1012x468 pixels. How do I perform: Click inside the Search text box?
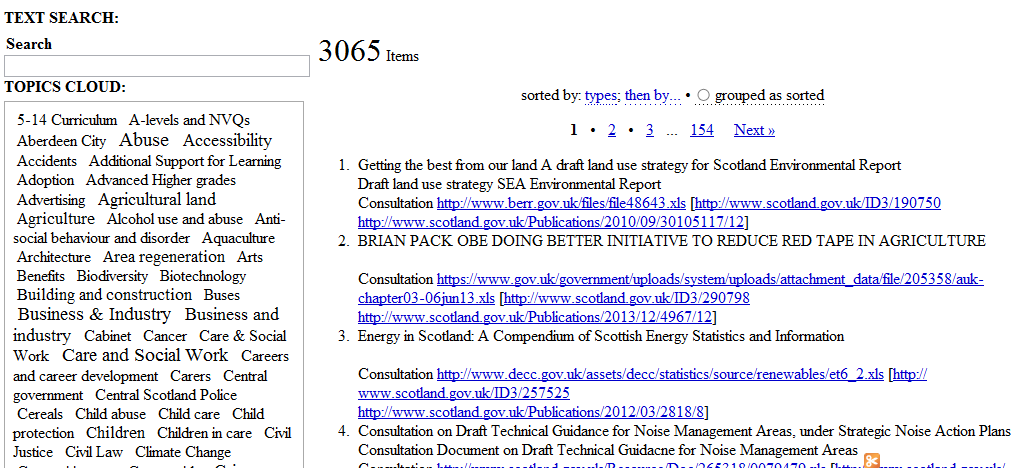157,66
